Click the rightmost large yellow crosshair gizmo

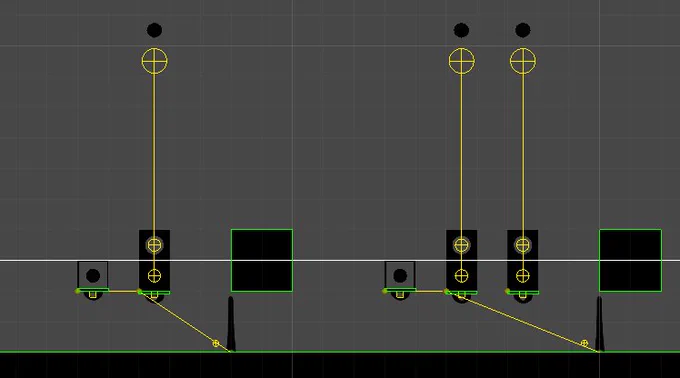tap(523, 61)
